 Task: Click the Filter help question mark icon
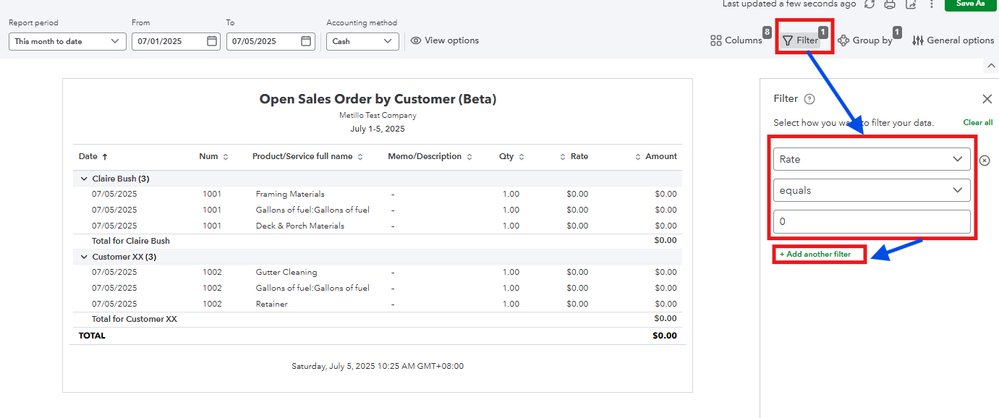point(809,99)
